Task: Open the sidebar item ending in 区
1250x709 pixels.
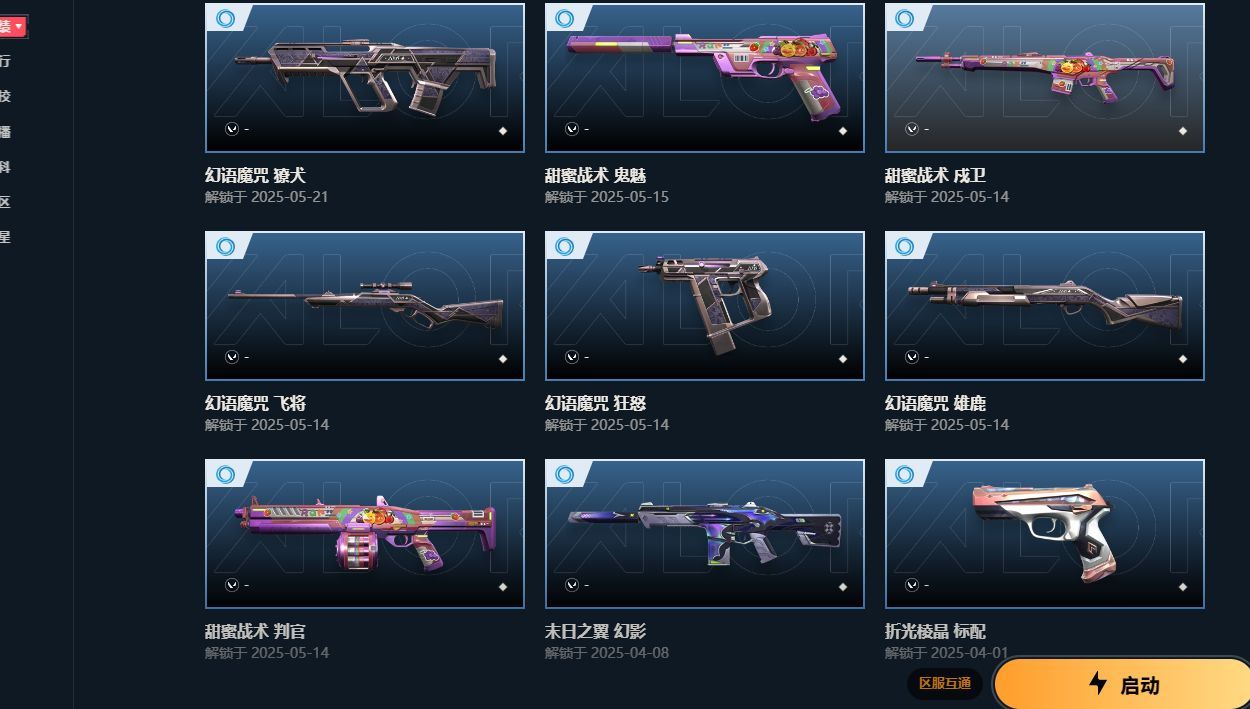Action: [x=5, y=202]
